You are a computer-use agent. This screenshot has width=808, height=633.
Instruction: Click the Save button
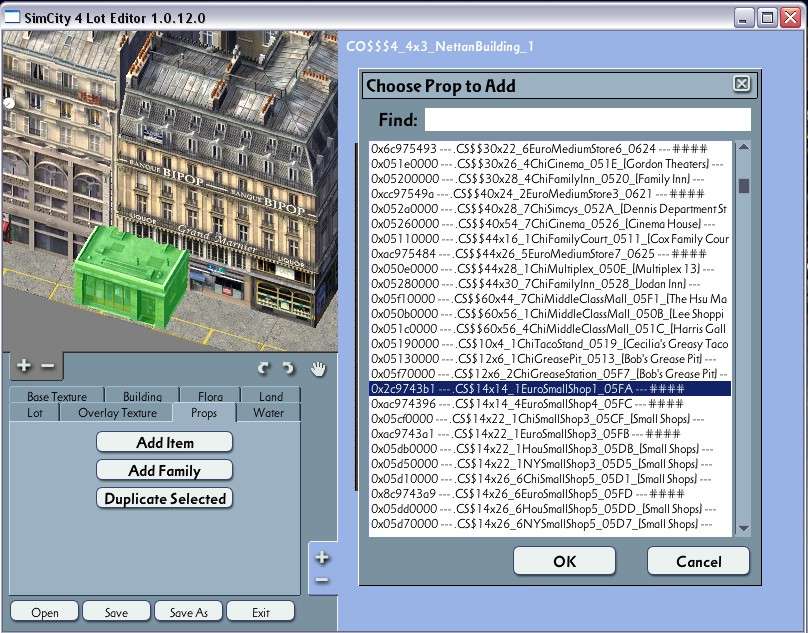[116, 612]
